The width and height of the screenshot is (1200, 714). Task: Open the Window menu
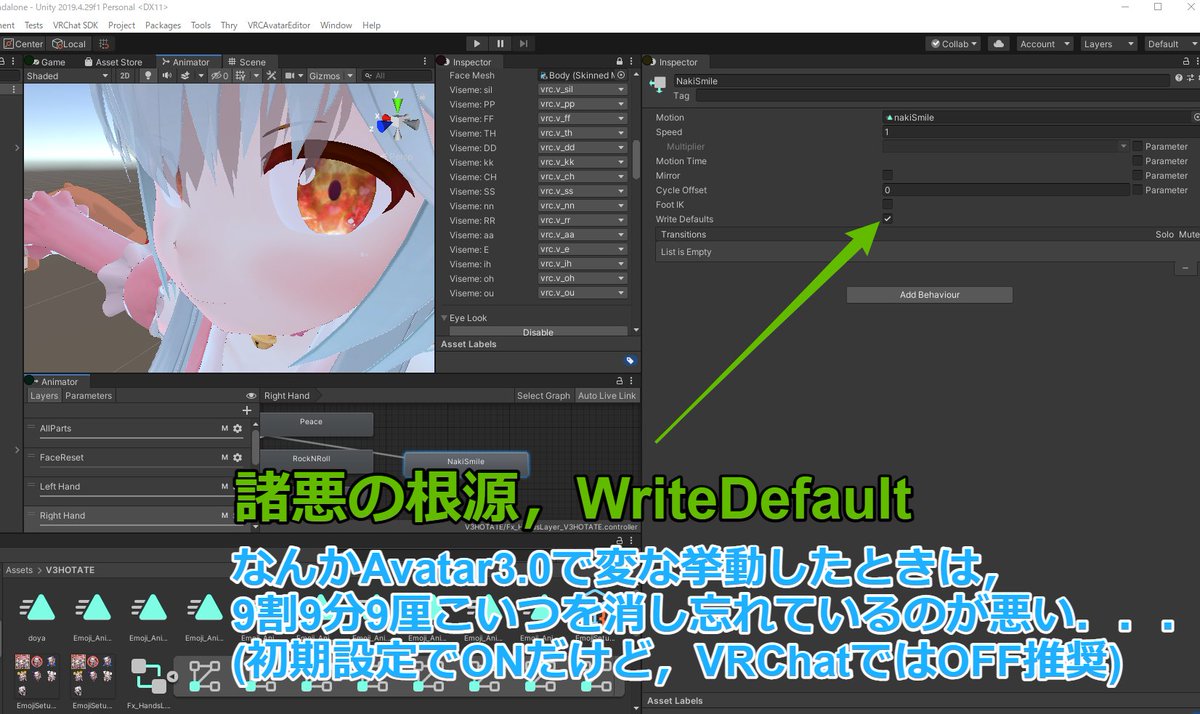point(336,25)
